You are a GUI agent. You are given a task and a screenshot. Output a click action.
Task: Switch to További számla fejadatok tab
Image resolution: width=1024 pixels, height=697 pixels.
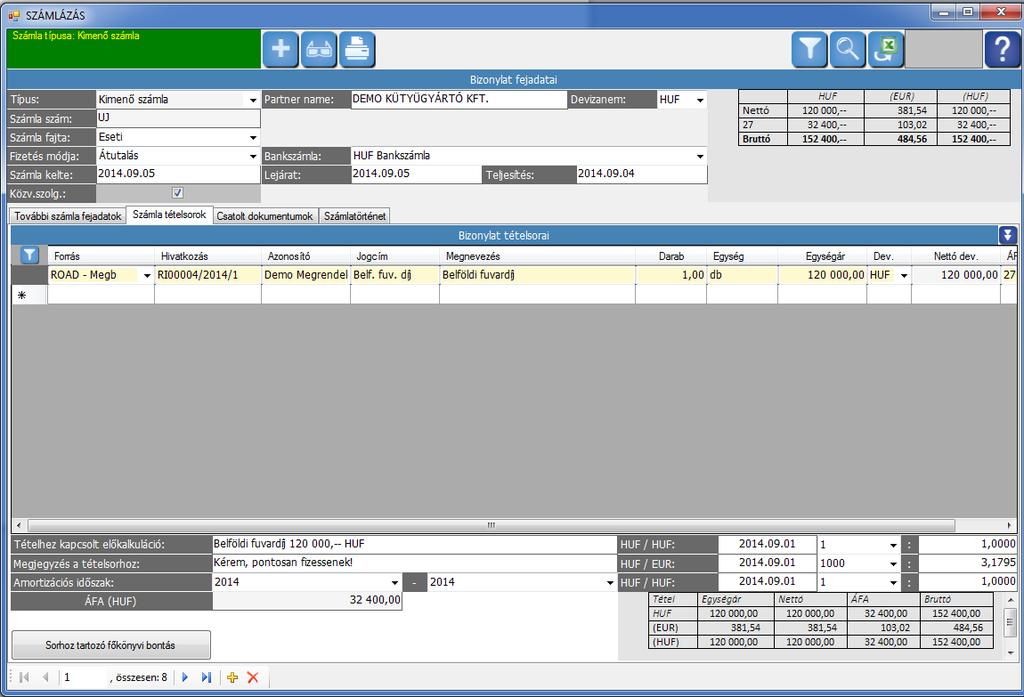click(x=68, y=216)
